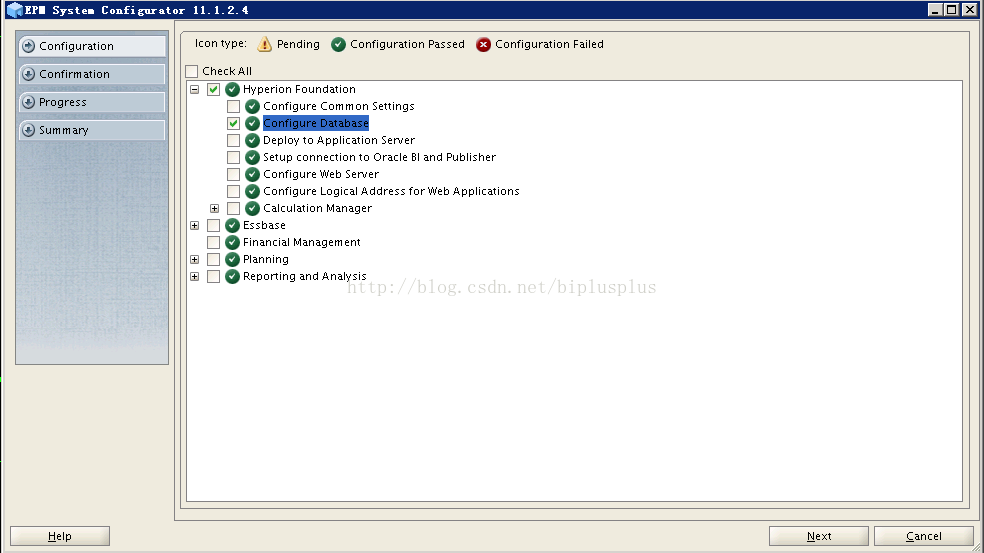The width and height of the screenshot is (984, 553).
Task: Click the arrow icon on the Confirmation step
Action: (x=28, y=74)
